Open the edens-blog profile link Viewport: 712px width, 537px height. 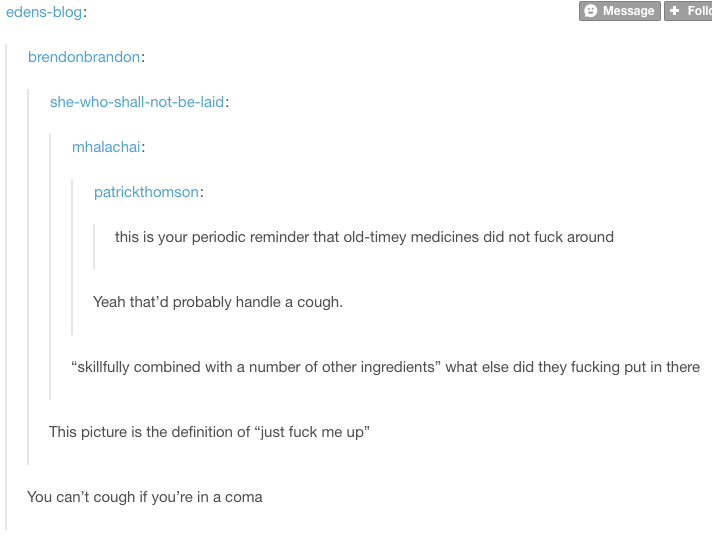(x=44, y=12)
